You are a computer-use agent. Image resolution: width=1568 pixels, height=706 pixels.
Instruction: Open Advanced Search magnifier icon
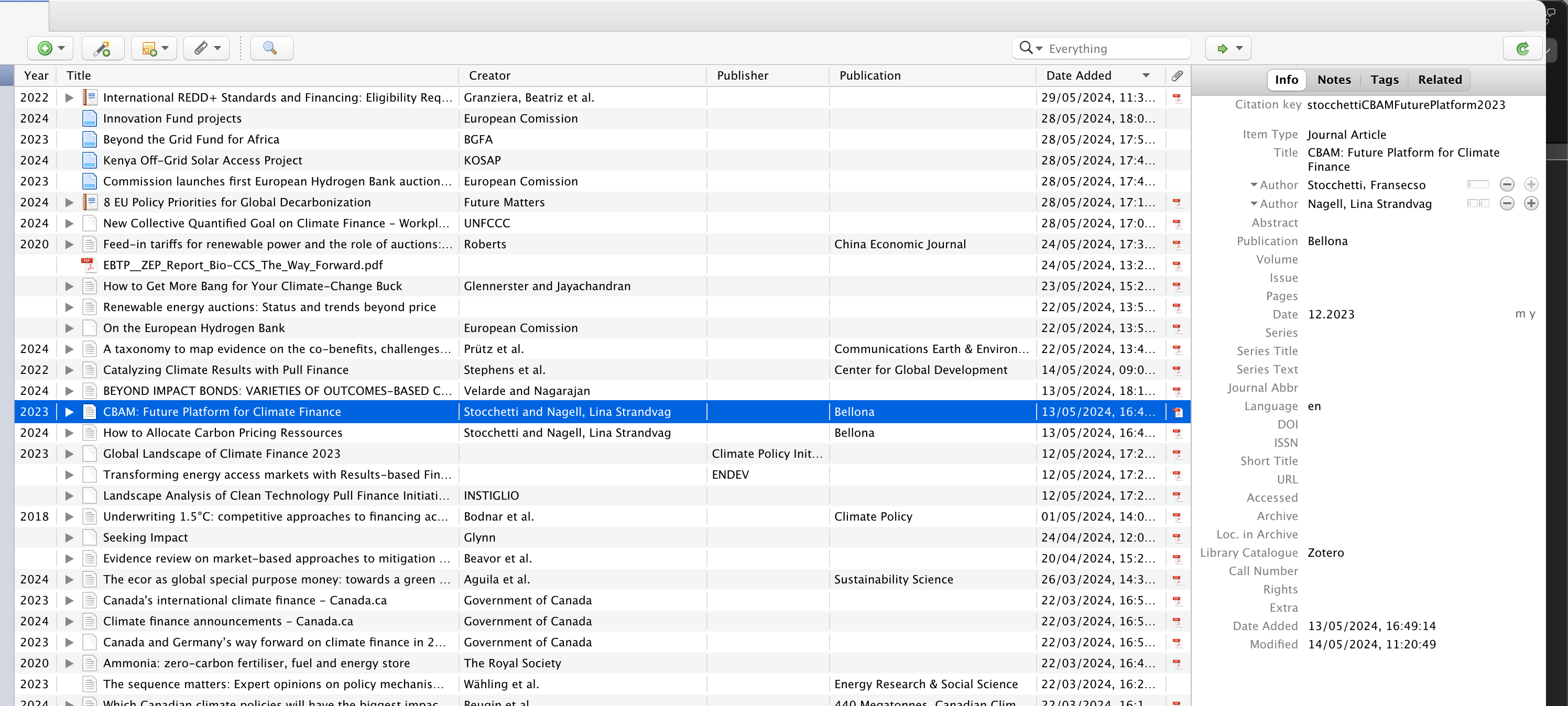coord(270,49)
